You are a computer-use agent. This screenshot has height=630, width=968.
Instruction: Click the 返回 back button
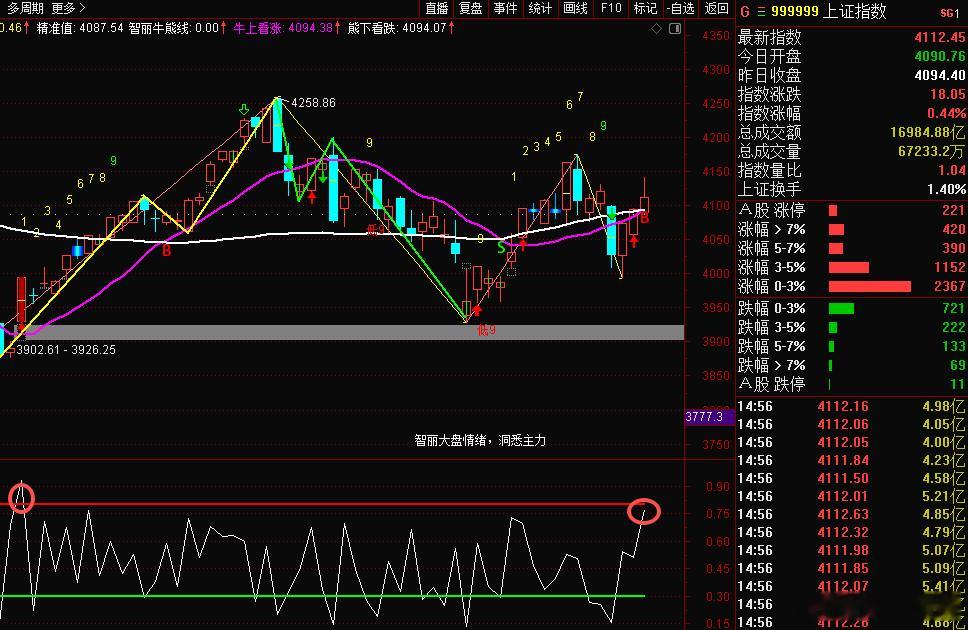pyautogui.click(x=717, y=8)
